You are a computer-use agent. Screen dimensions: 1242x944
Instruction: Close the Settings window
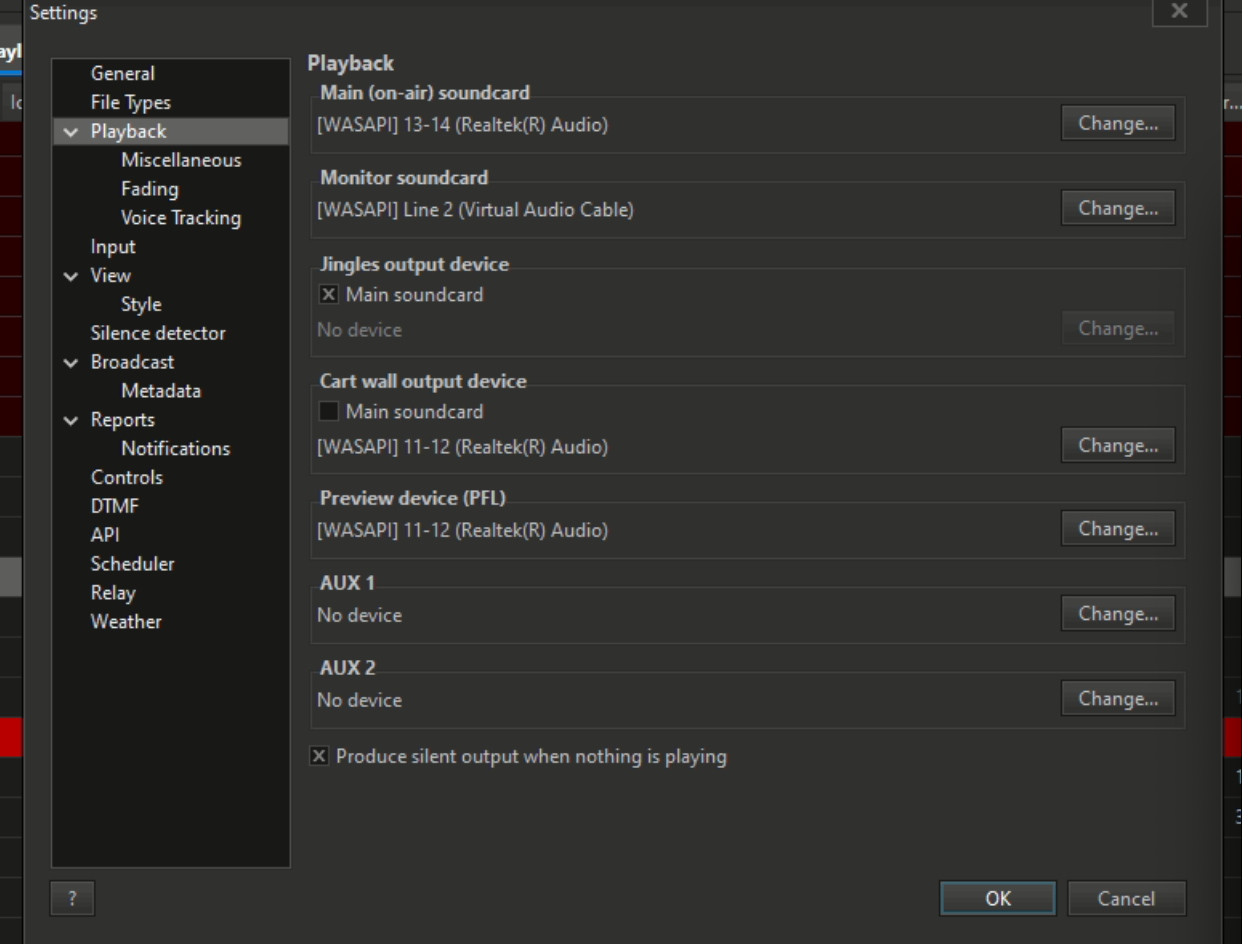(1180, 11)
